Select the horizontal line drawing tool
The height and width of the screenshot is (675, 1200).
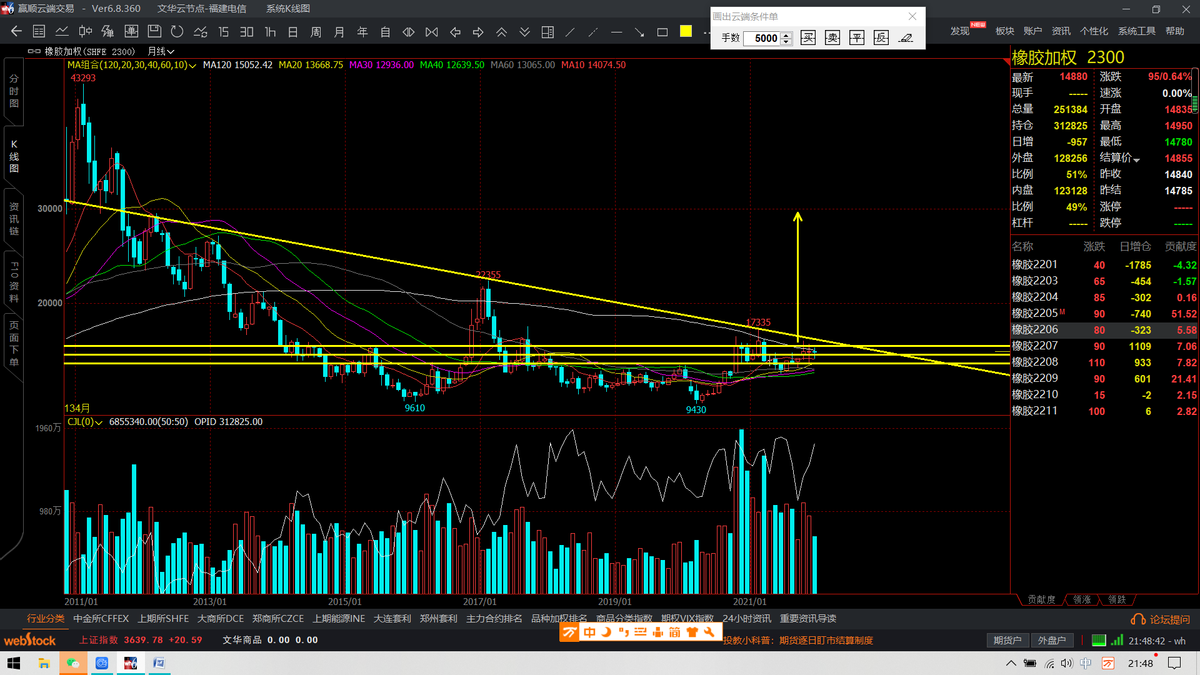pyautogui.click(x=617, y=32)
